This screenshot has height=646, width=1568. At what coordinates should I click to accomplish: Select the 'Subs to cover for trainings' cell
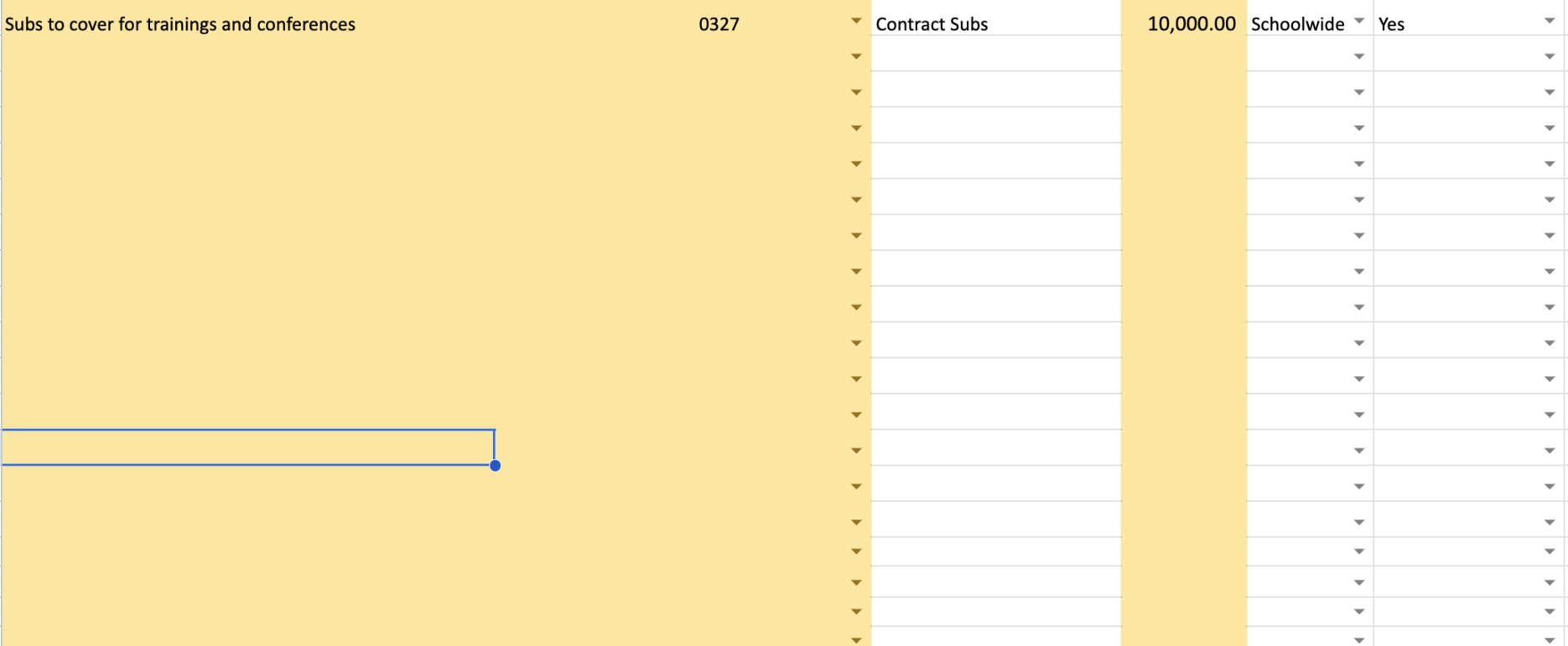coord(247,23)
